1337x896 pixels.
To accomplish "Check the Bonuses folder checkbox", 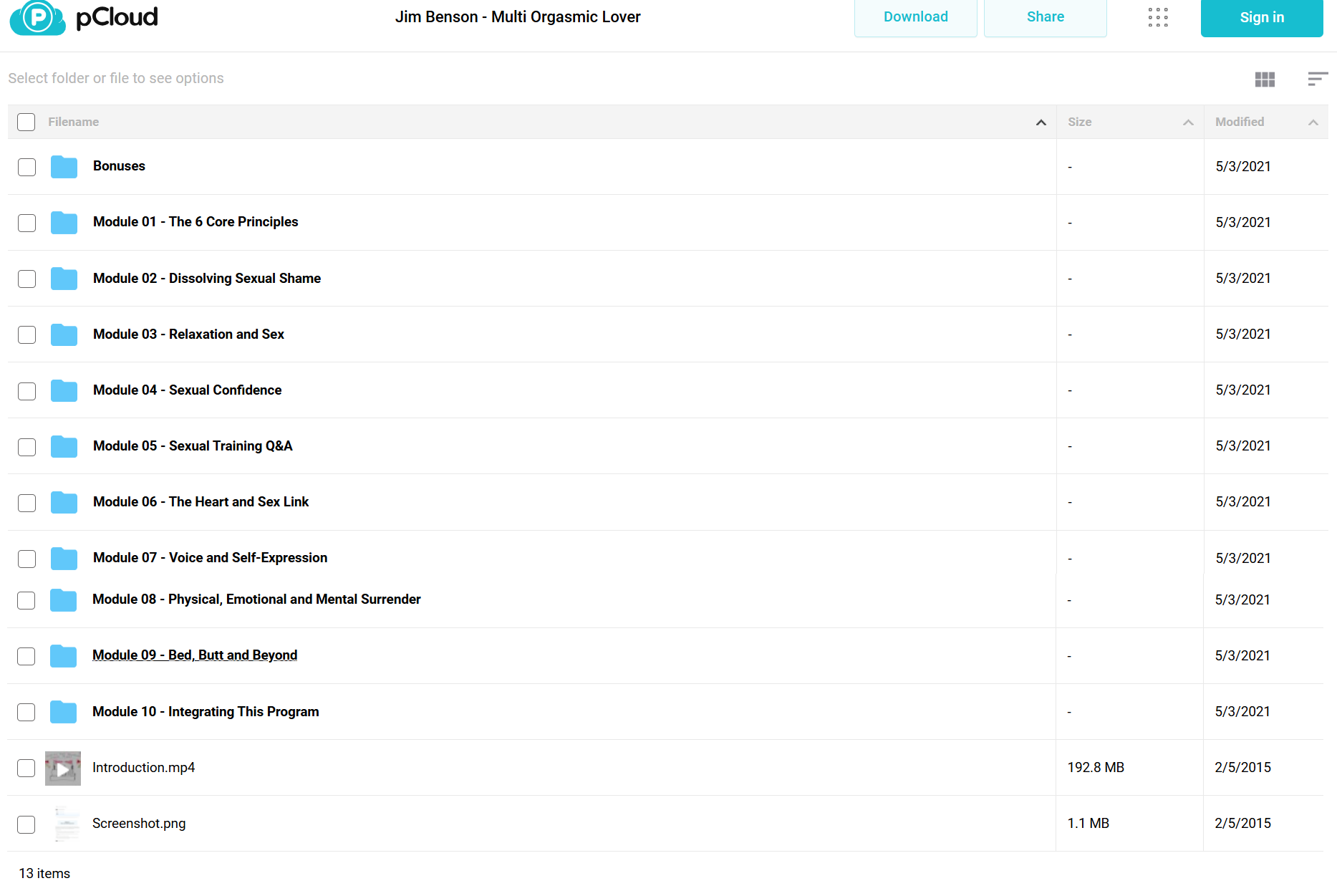I will click(x=26, y=167).
